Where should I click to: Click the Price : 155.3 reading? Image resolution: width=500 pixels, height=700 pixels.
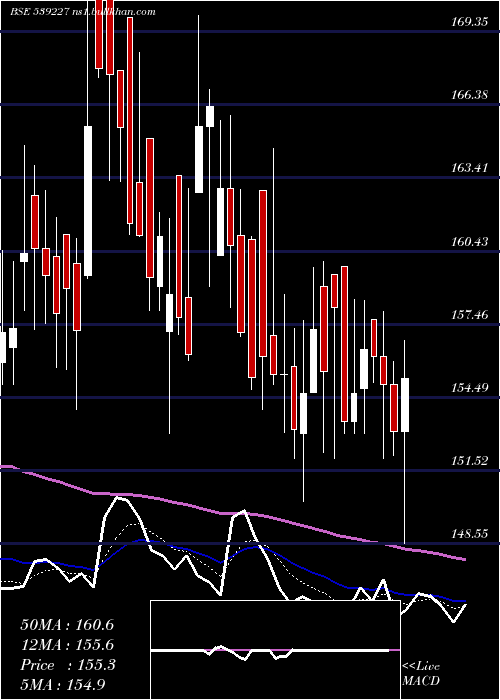68,665
